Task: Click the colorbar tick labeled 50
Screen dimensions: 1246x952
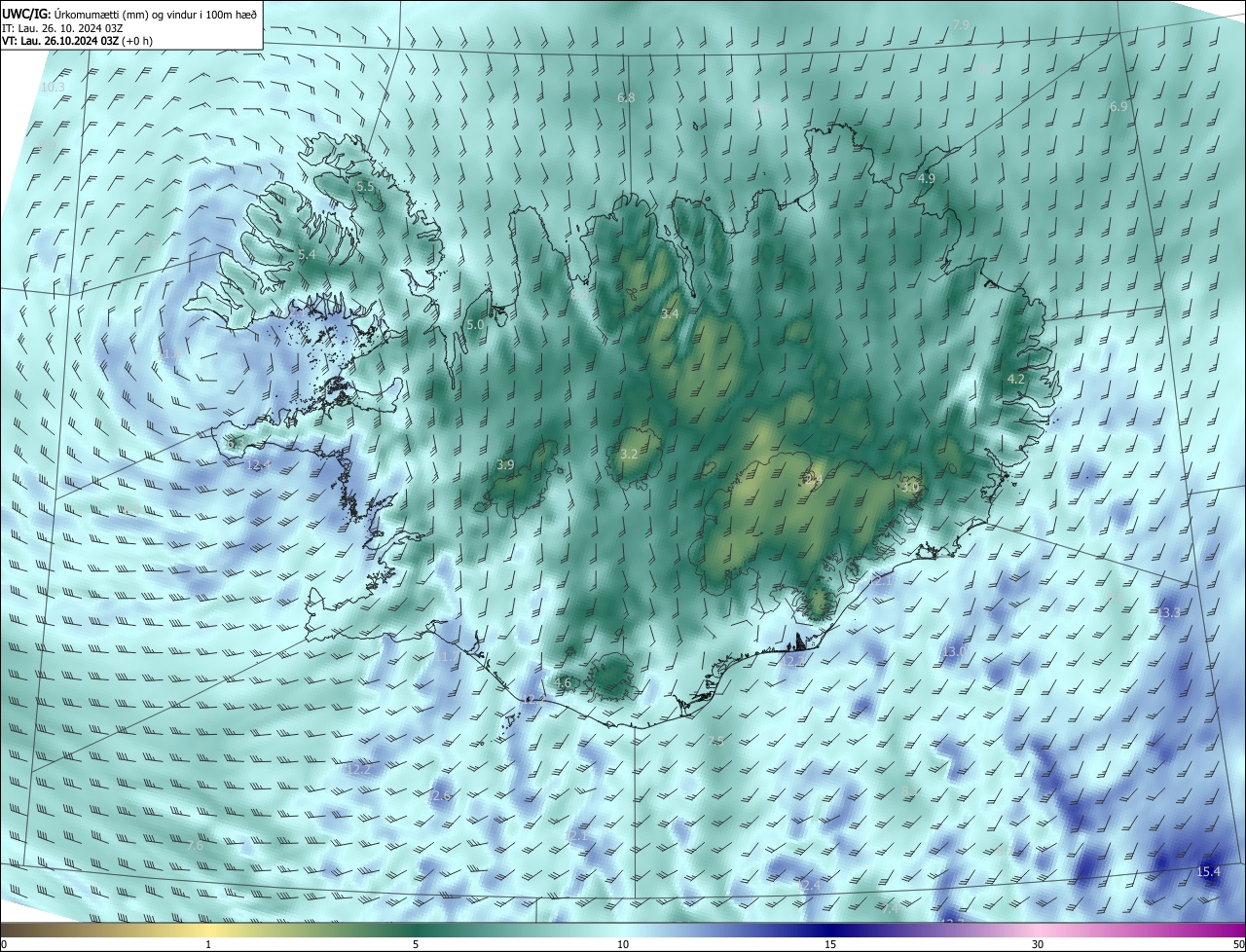Action: tap(1238, 944)
